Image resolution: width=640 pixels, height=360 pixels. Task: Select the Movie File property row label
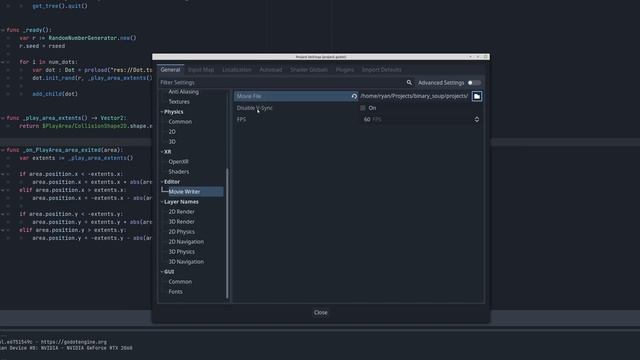249,96
